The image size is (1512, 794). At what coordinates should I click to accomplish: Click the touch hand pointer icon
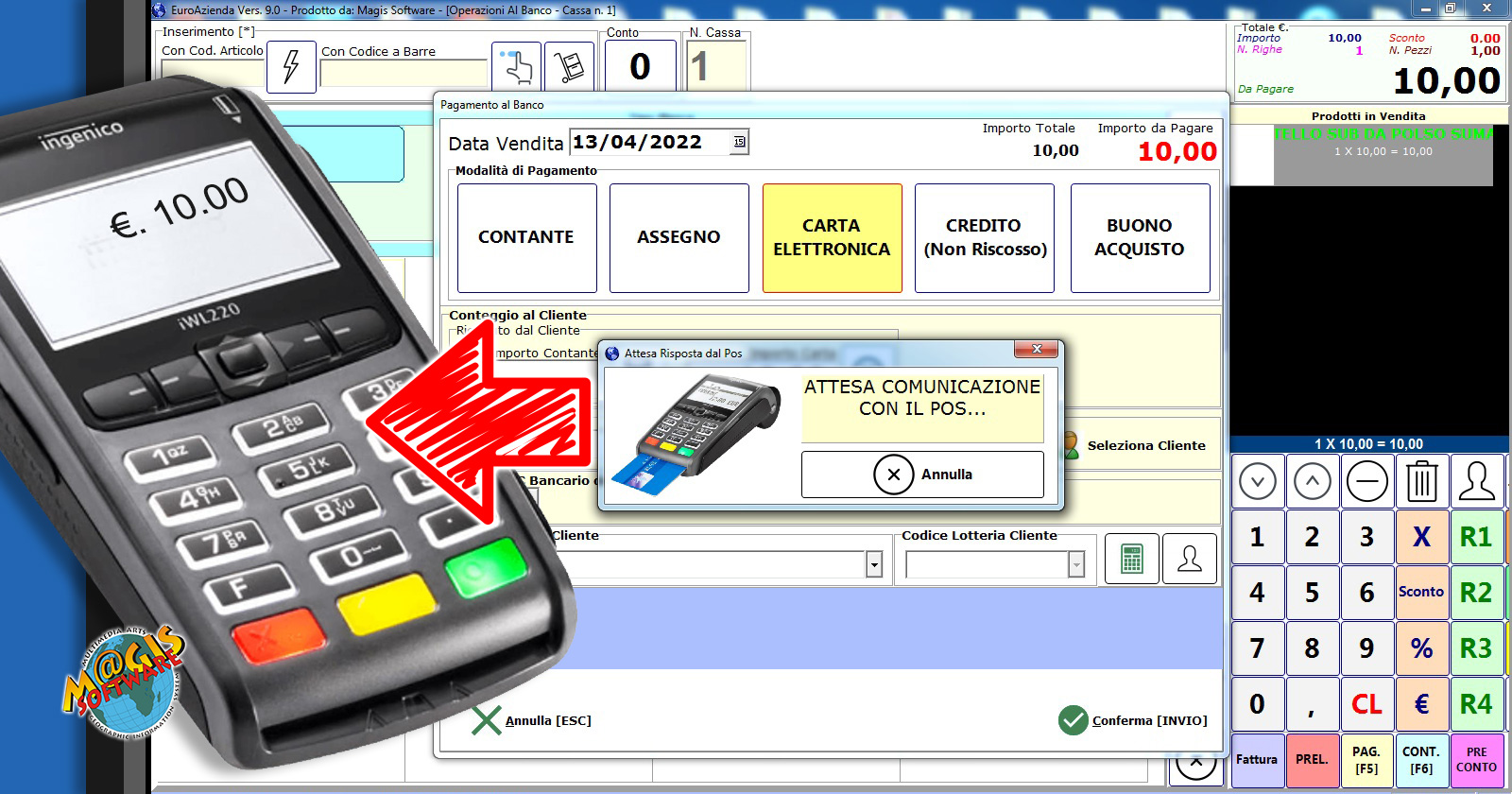516,66
